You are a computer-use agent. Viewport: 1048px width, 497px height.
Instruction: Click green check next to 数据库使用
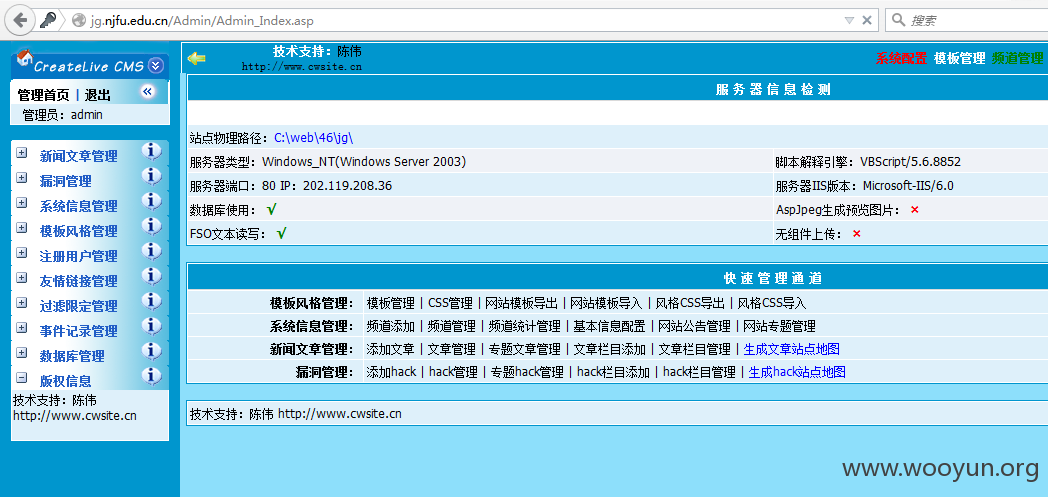[x=271, y=210]
